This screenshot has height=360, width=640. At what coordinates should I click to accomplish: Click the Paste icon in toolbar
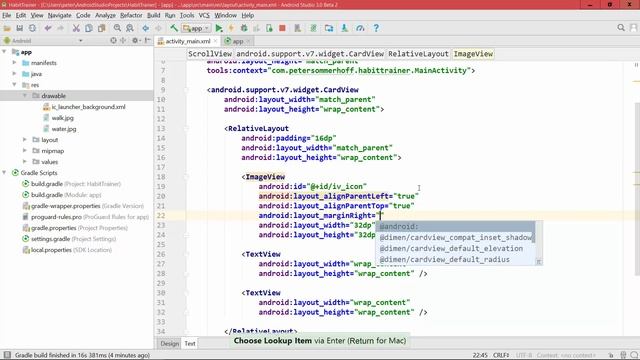pyautogui.click(x=101, y=28)
